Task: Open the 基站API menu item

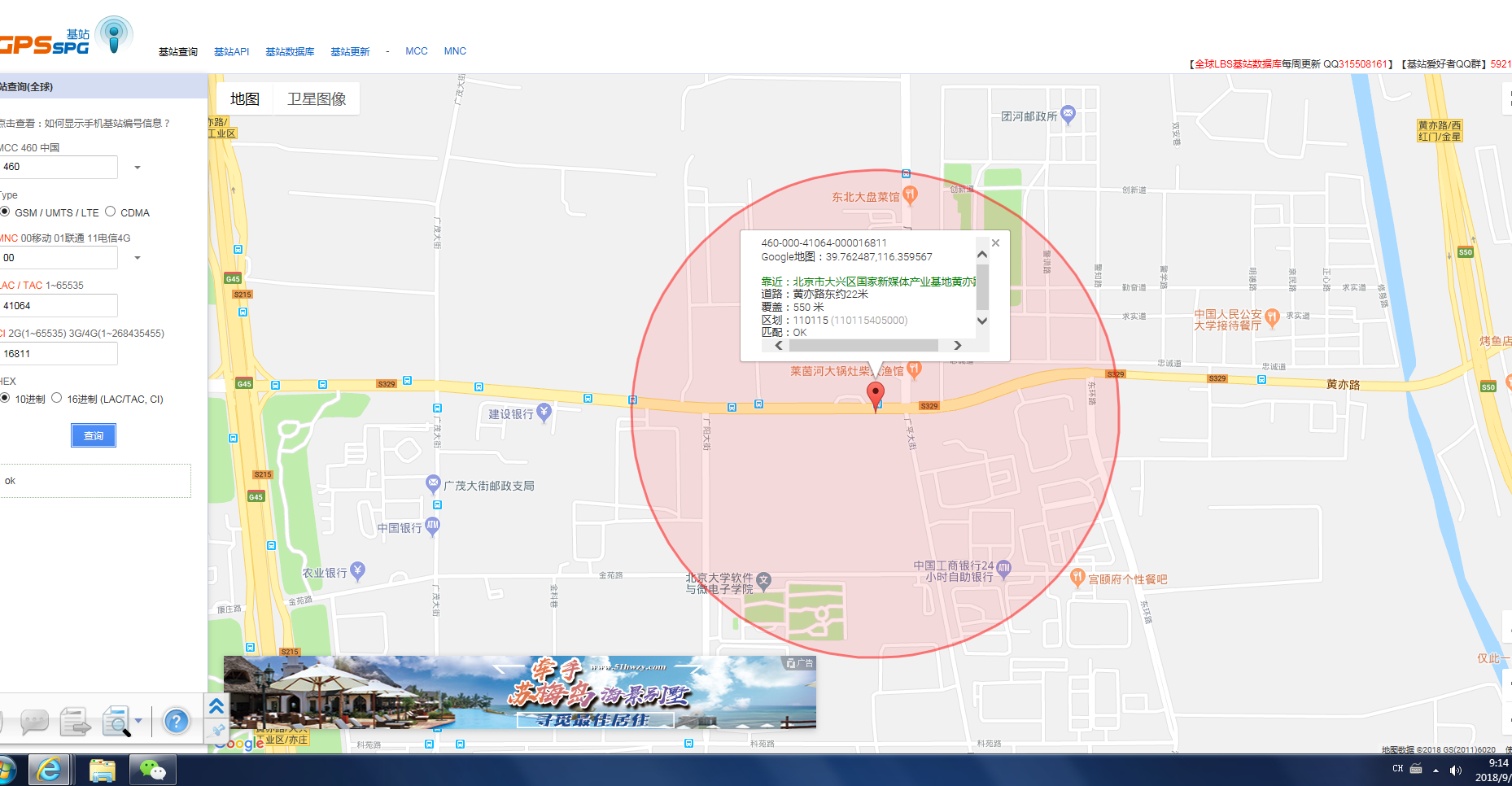Action: click(x=232, y=52)
